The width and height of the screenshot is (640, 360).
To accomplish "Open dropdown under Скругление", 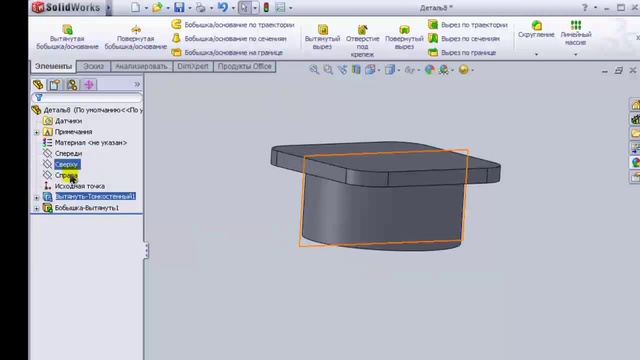I will (536, 54).
